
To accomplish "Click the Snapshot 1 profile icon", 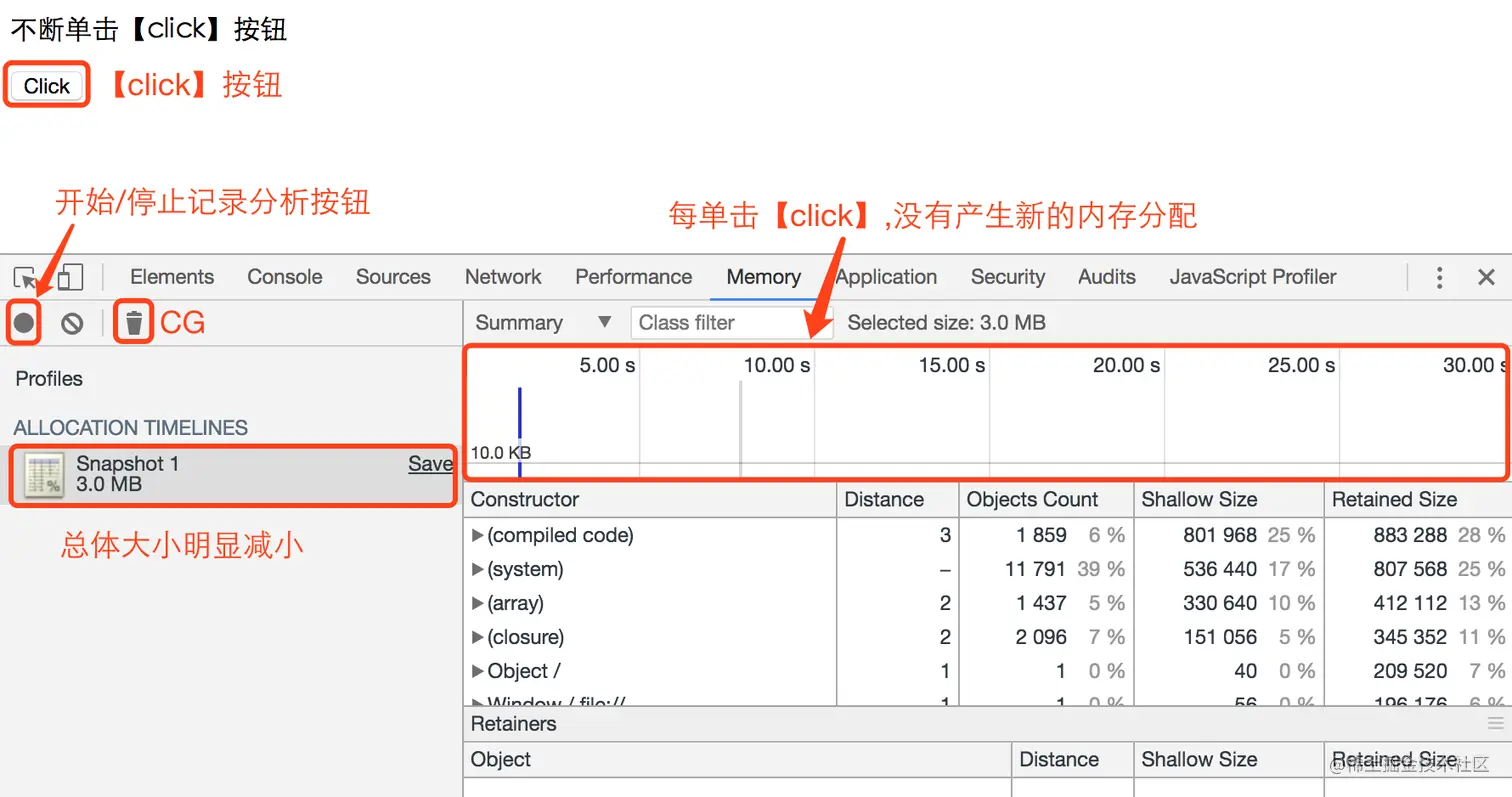I will (x=44, y=475).
